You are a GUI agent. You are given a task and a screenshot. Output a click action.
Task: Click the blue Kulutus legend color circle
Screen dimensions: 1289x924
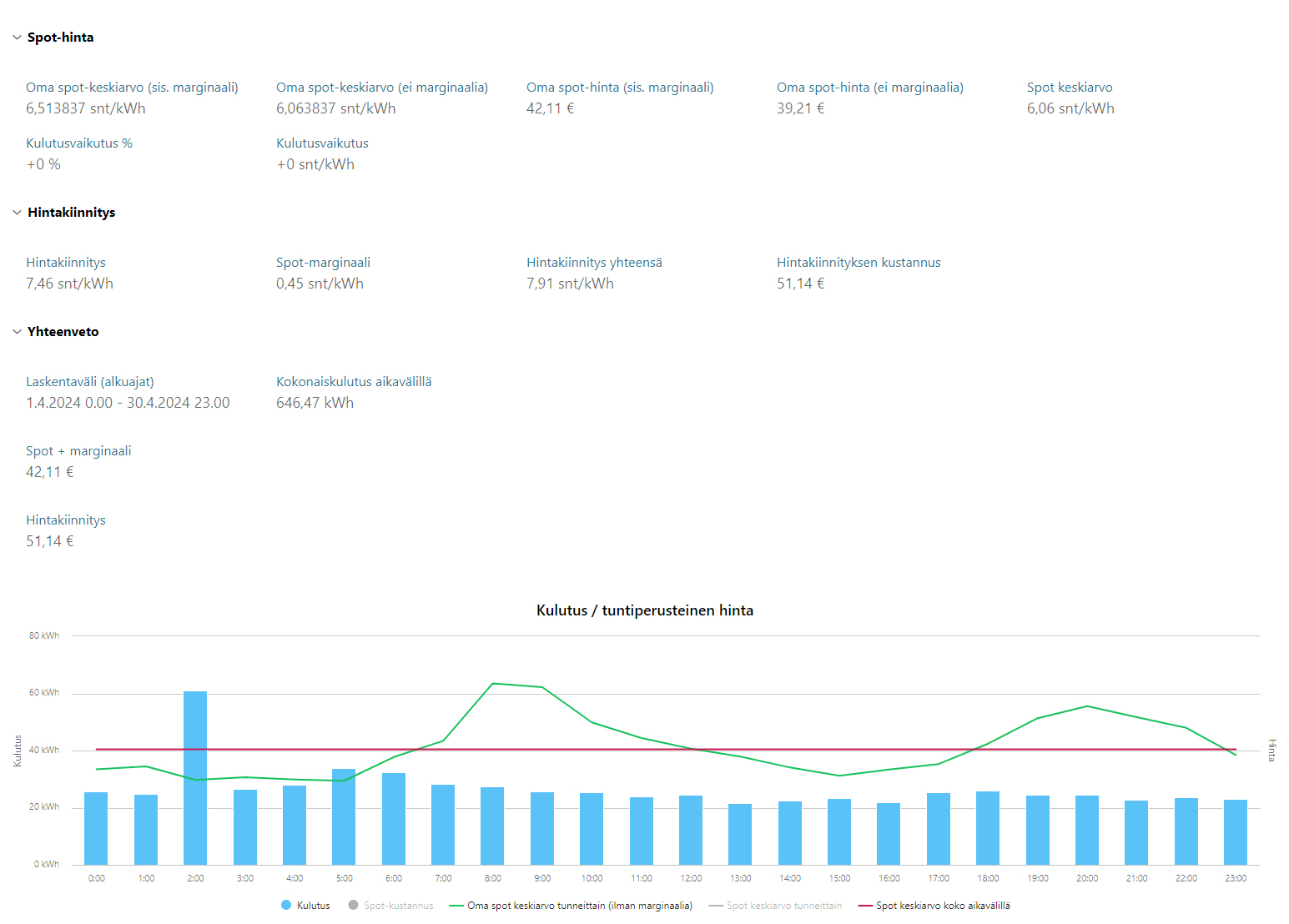coord(286,906)
